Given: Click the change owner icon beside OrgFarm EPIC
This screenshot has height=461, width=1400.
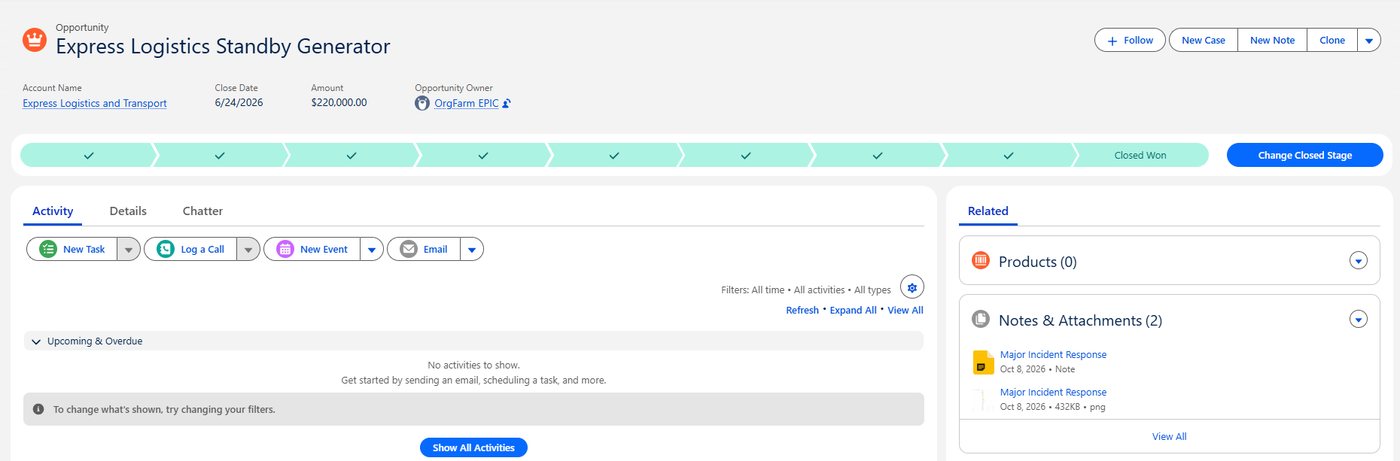Looking at the screenshot, I should (x=506, y=103).
